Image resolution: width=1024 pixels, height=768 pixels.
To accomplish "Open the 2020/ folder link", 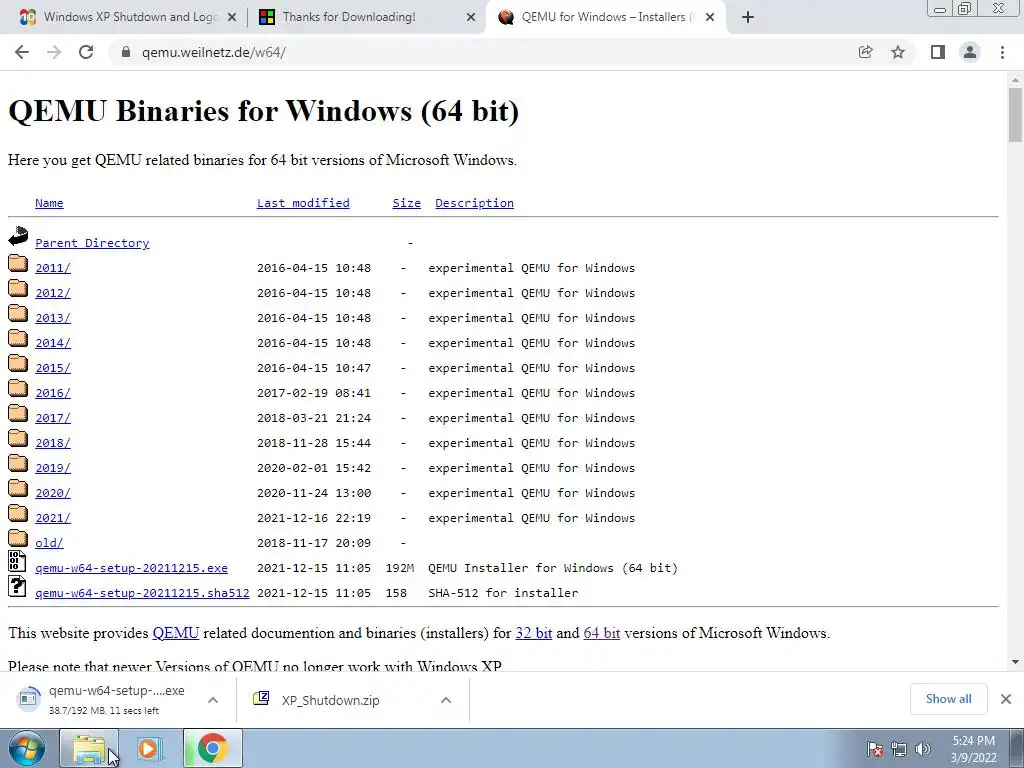I will (x=53, y=493).
